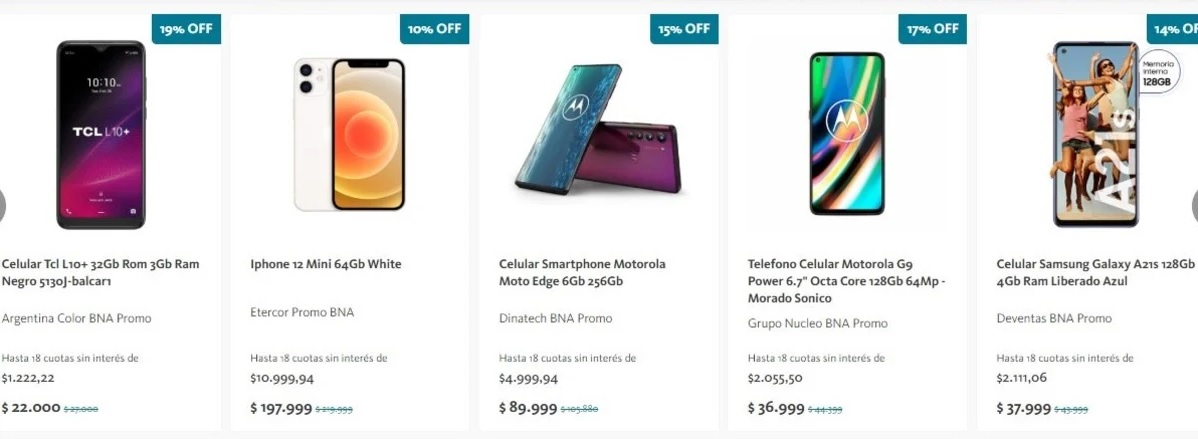Click the 15% OFF discount badge

[684, 29]
